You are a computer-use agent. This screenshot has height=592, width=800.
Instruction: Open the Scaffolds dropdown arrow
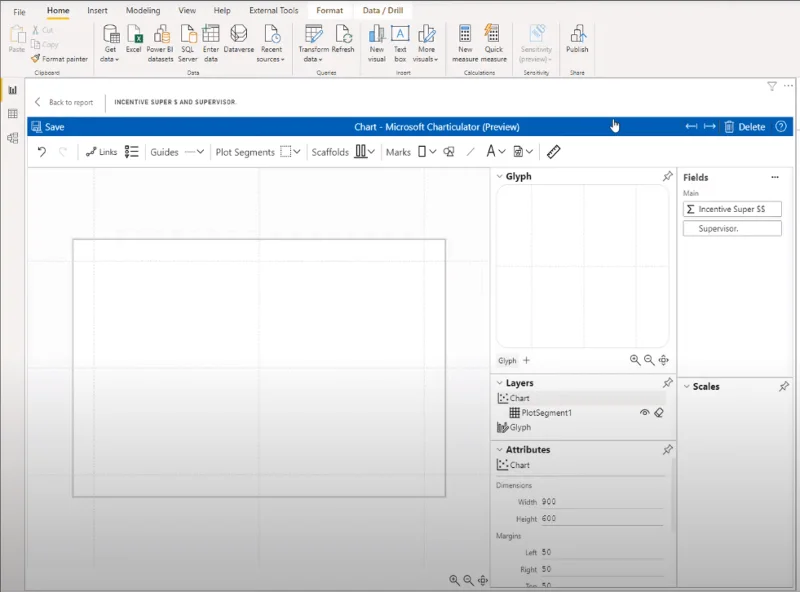[371, 152]
